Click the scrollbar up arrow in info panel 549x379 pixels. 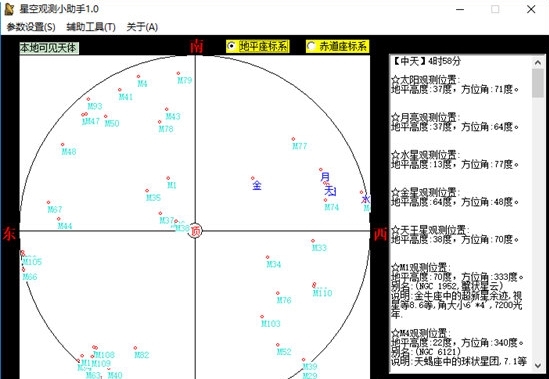[x=538, y=63]
